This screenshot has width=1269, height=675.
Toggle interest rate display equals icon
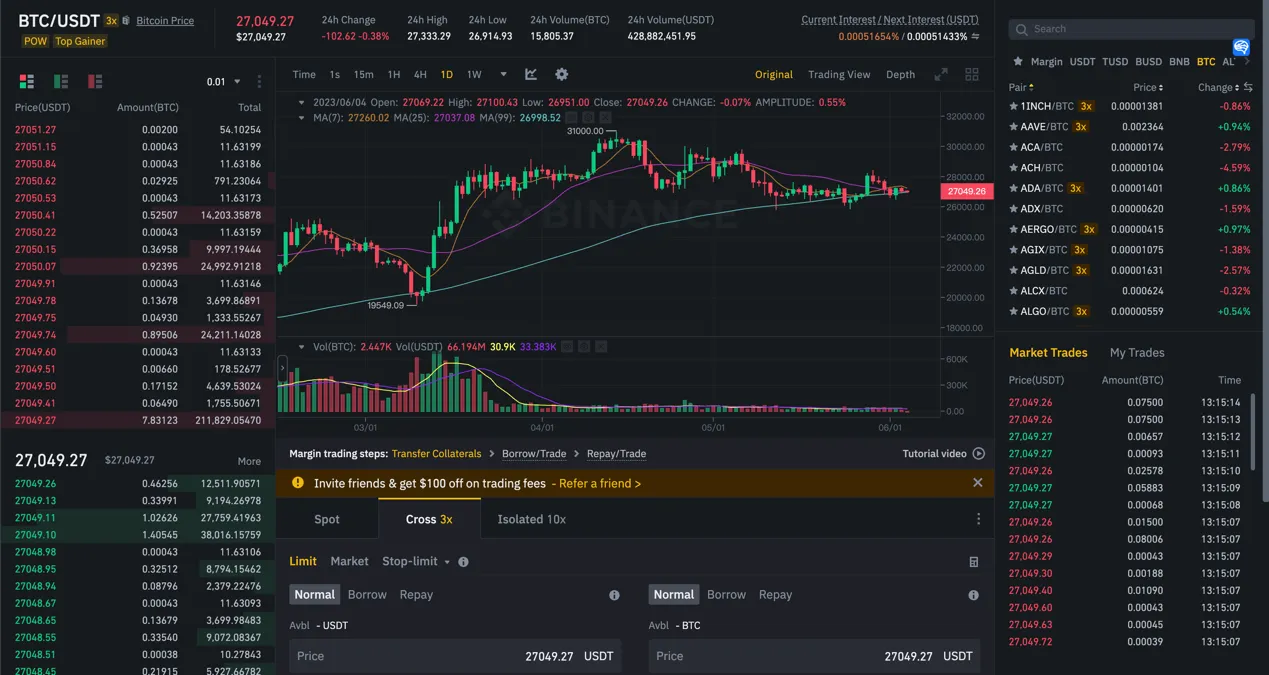975,36
